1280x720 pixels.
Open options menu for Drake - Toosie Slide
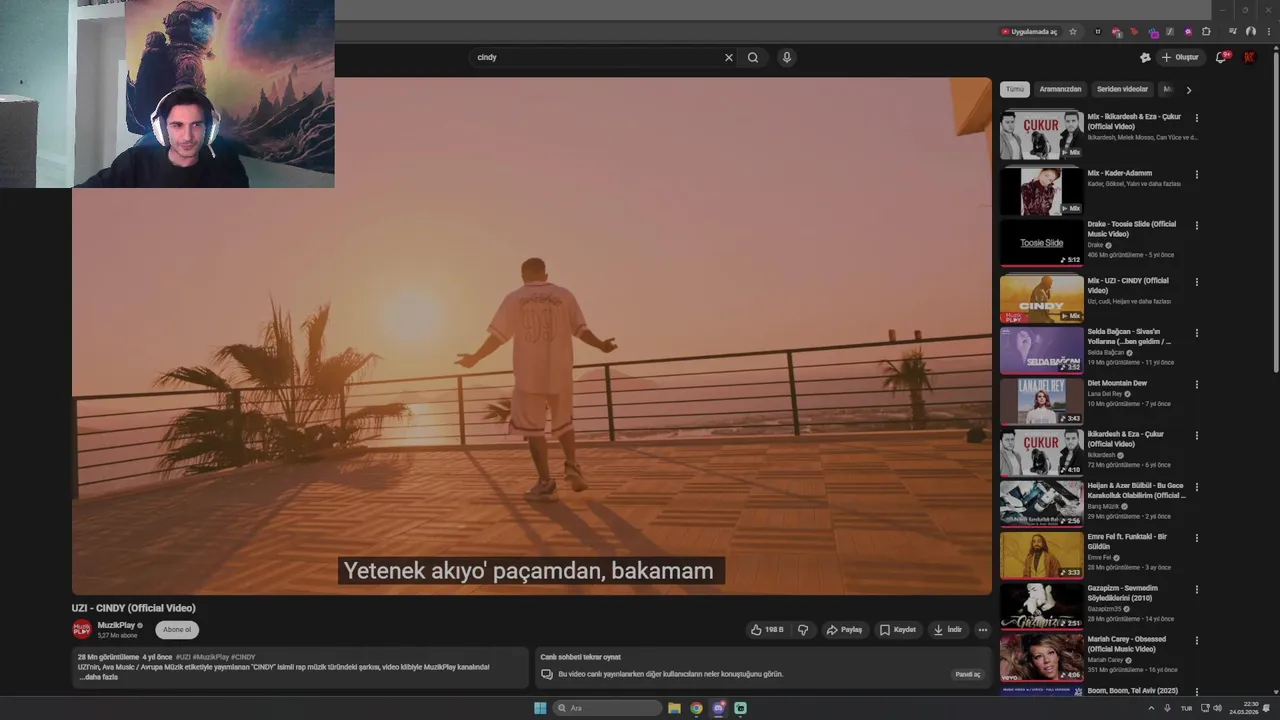pos(1196,225)
